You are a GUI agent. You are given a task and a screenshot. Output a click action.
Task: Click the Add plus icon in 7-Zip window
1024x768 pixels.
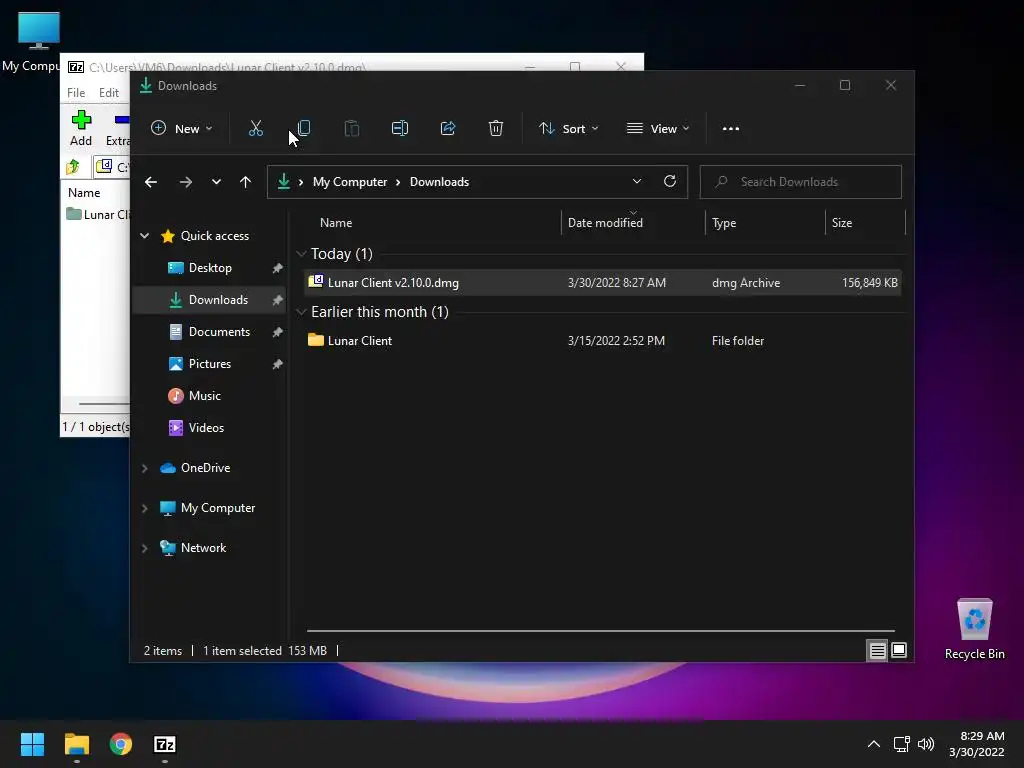coord(81,120)
